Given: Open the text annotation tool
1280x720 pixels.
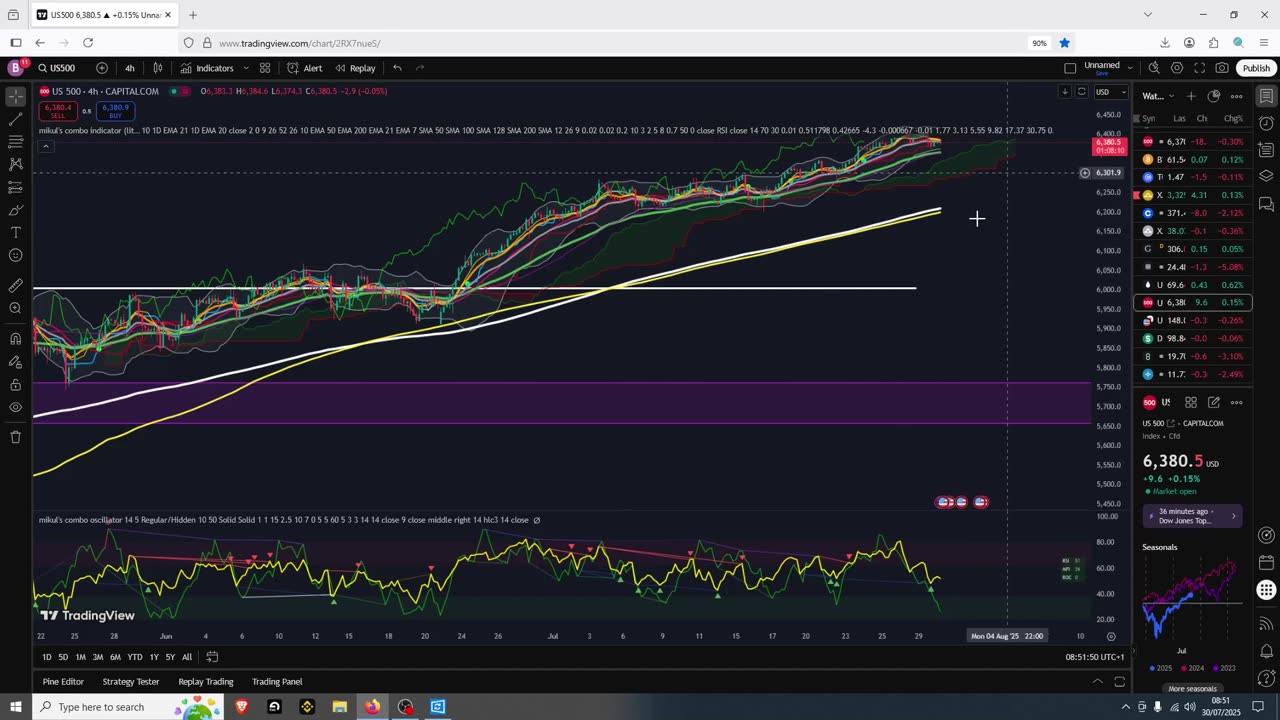Looking at the screenshot, I should click(x=15, y=232).
